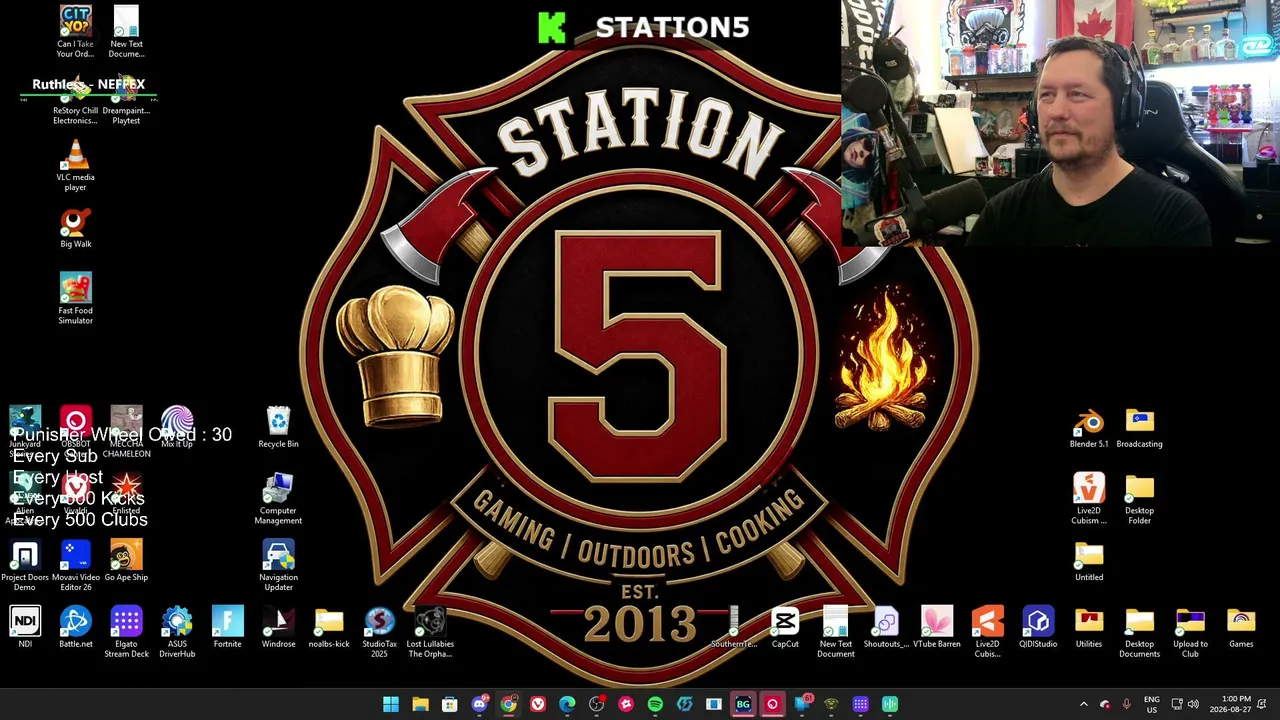Launch QIDIStudio from the desktop

pos(1038,628)
